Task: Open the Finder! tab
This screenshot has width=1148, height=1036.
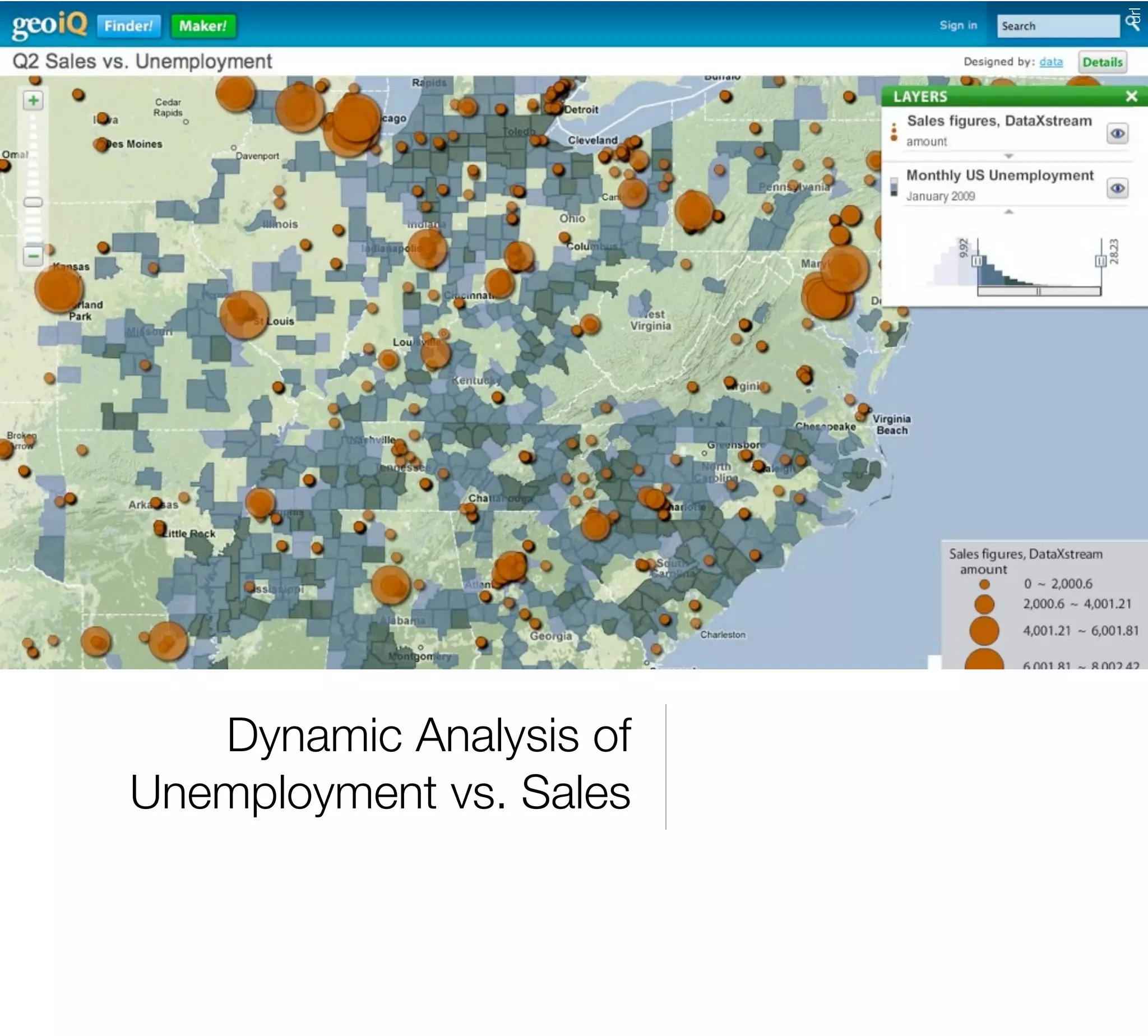Action: [128, 26]
